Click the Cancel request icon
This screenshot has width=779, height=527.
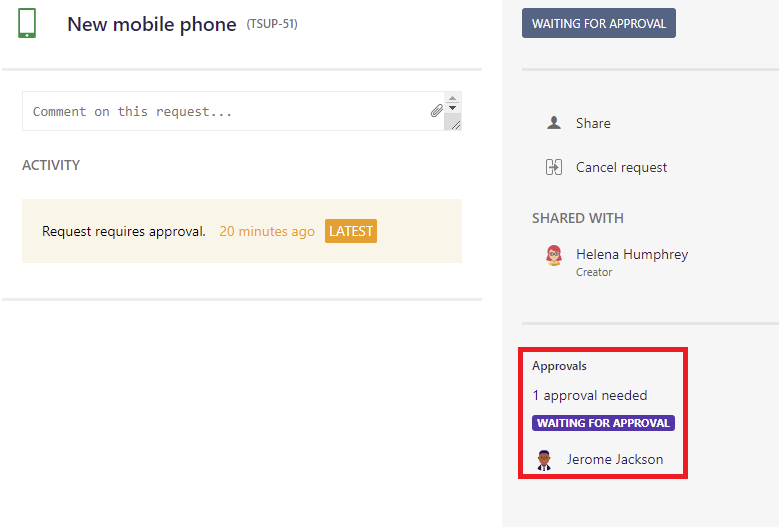click(554, 167)
